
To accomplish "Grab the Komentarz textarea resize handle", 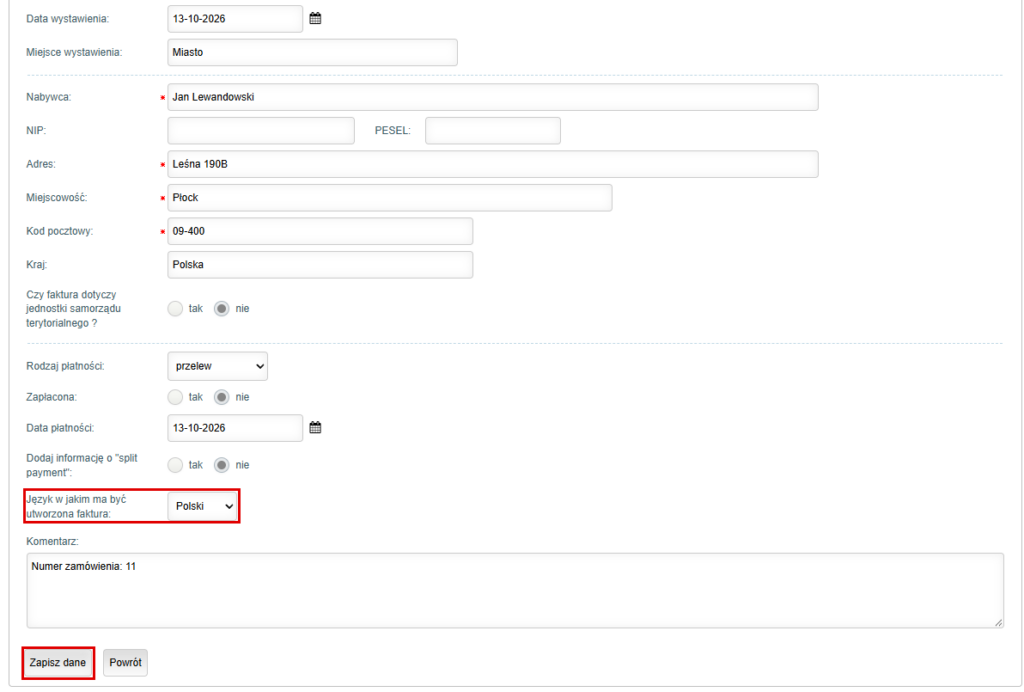I will (x=999, y=623).
